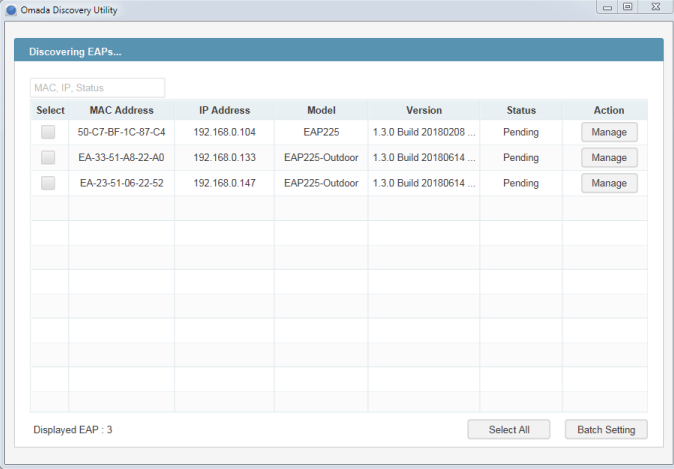This screenshot has height=469, width=674.
Task: Click the MAC Address column header
Action: pyautogui.click(x=122, y=110)
